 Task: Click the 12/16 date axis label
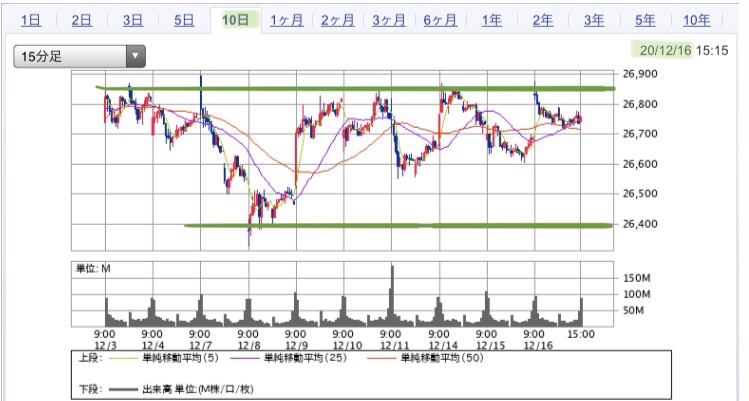click(x=538, y=345)
